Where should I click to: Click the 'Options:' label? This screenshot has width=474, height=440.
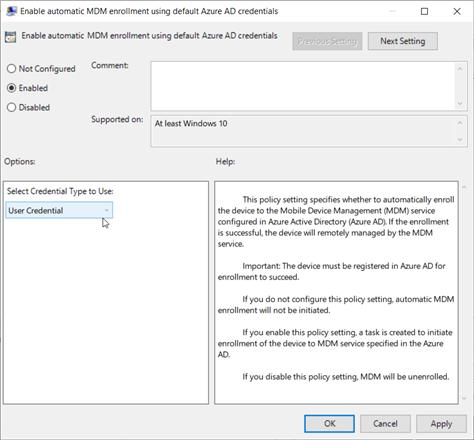point(20,162)
